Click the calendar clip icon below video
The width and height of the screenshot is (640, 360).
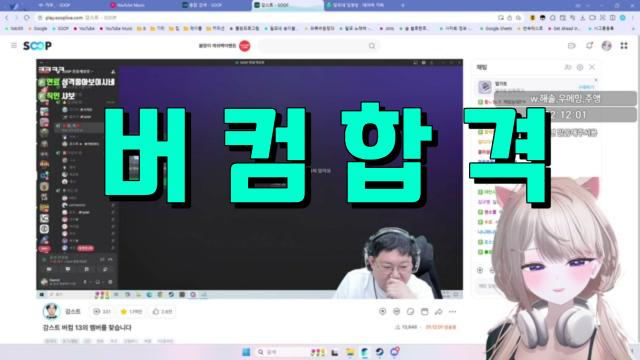pyautogui.click(x=424, y=311)
